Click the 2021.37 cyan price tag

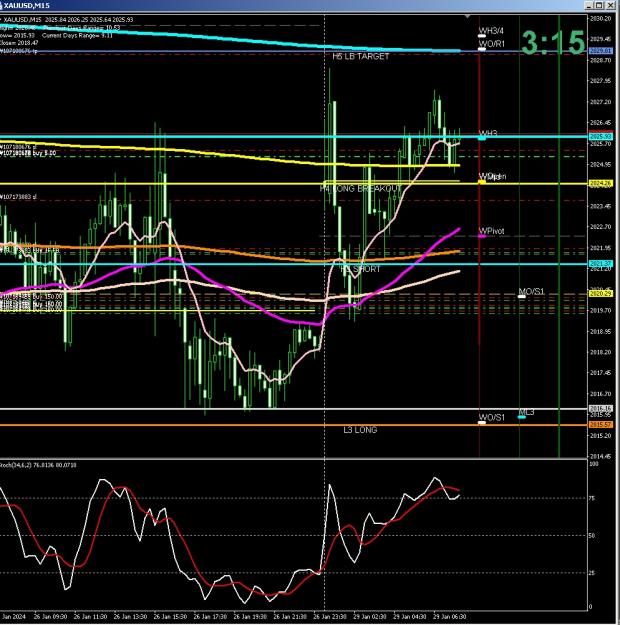[x=600, y=263]
